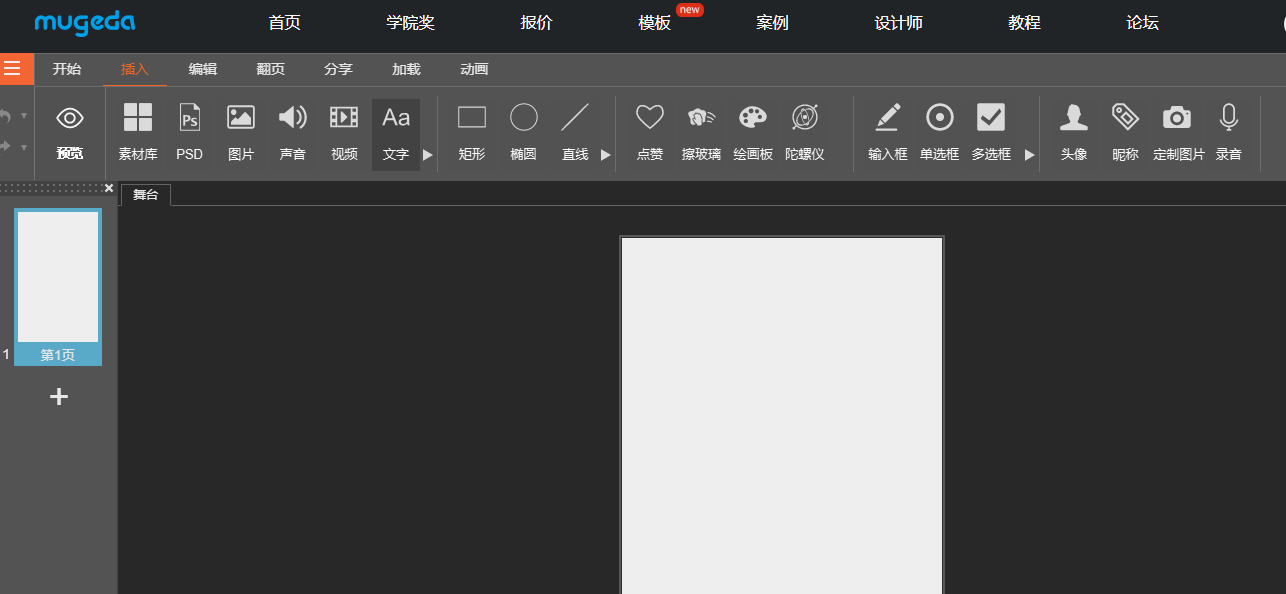The height and width of the screenshot is (594, 1286).
Task: Insert the 绘画板 drawing board
Action: coord(753,134)
